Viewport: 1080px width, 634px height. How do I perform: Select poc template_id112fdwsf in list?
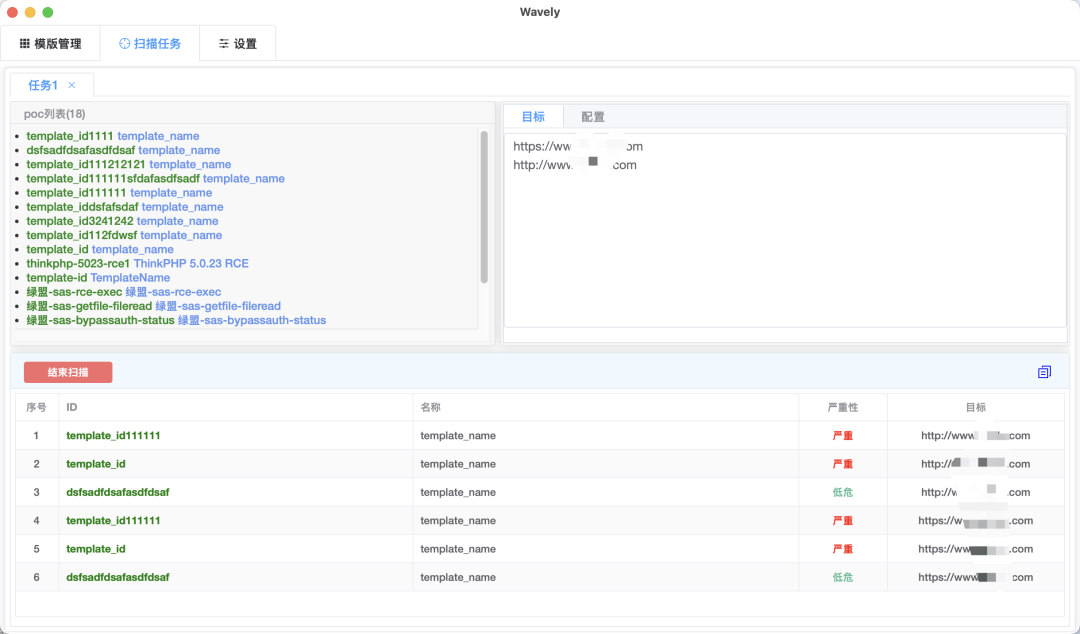coord(124,235)
